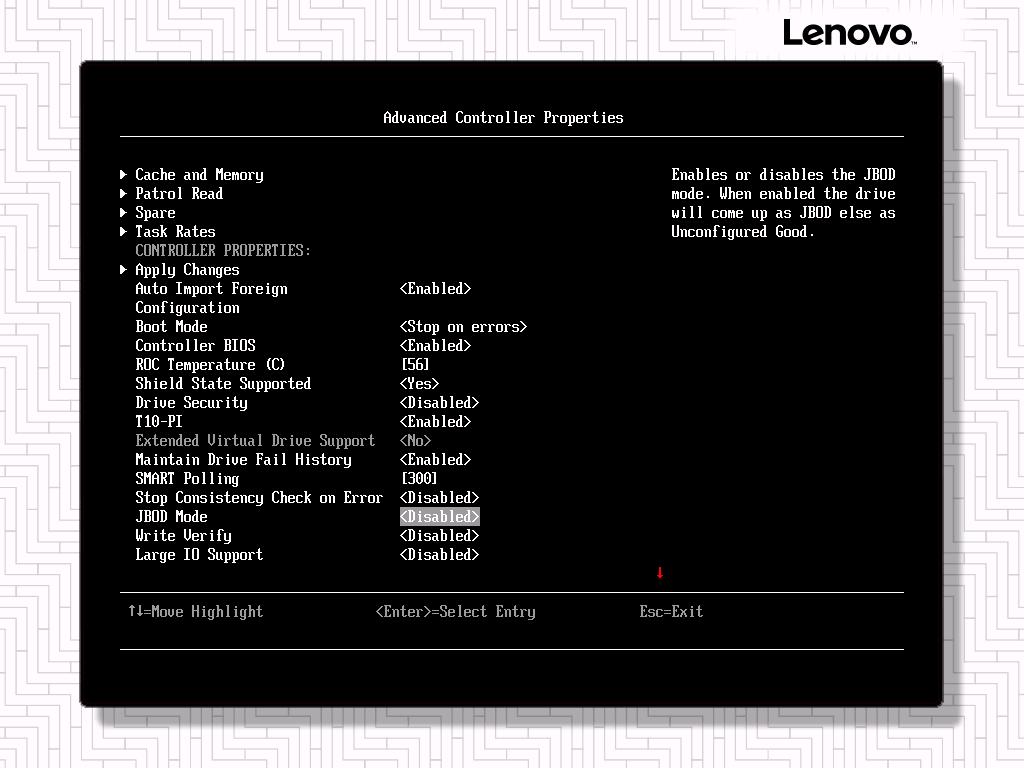Click the red down scroll arrow indicator
The width and height of the screenshot is (1024, 768).
click(660, 573)
